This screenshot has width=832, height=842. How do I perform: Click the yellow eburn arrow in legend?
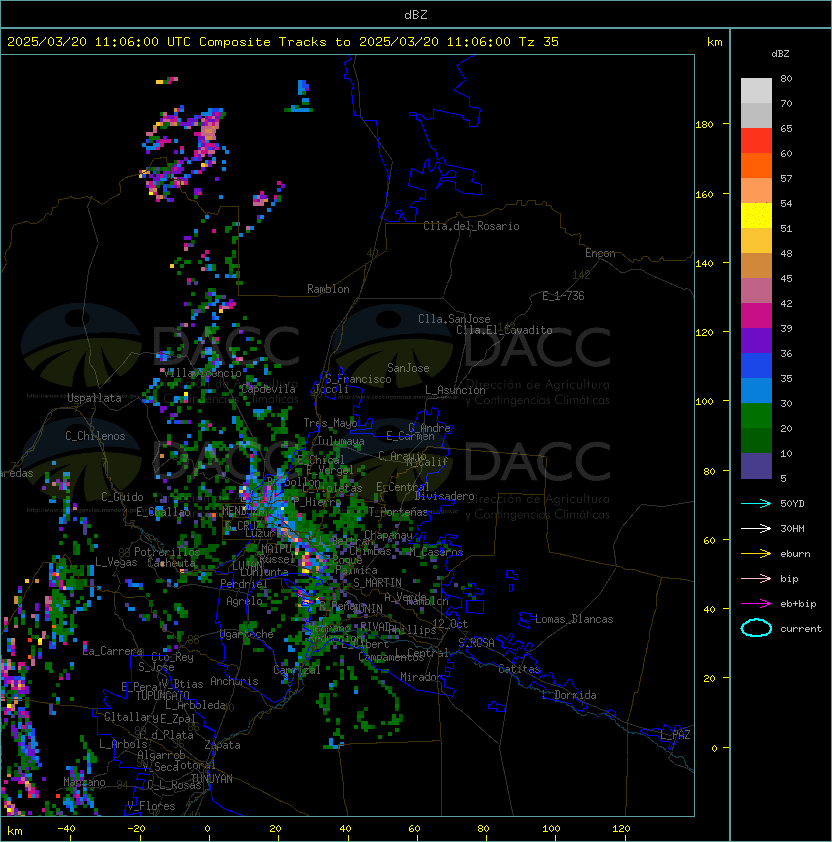click(x=756, y=554)
